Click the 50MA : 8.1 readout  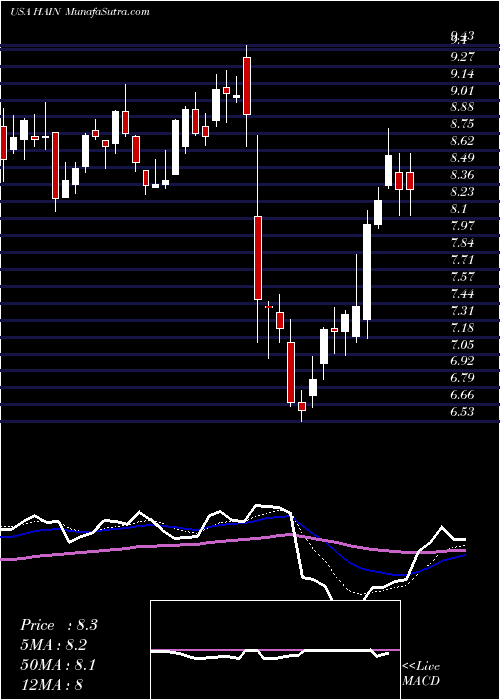58,664
